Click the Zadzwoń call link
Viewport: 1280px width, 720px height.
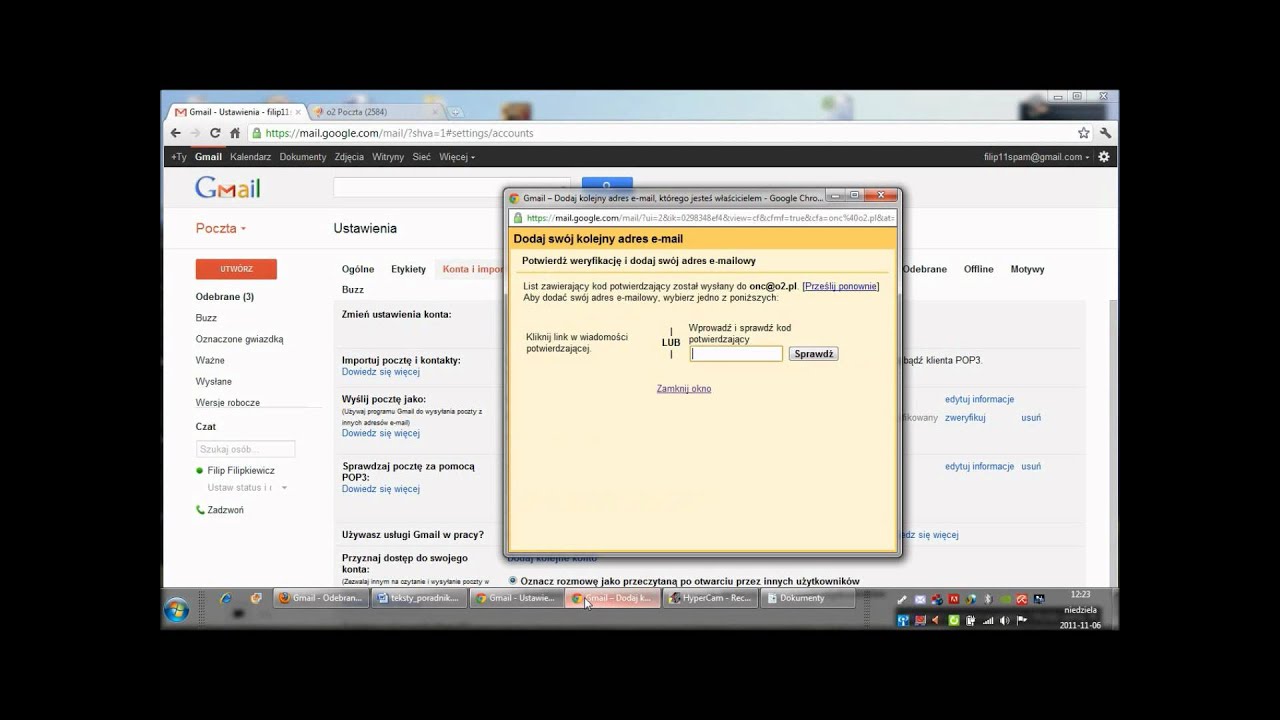pyautogui.click(x=225, y=510)
